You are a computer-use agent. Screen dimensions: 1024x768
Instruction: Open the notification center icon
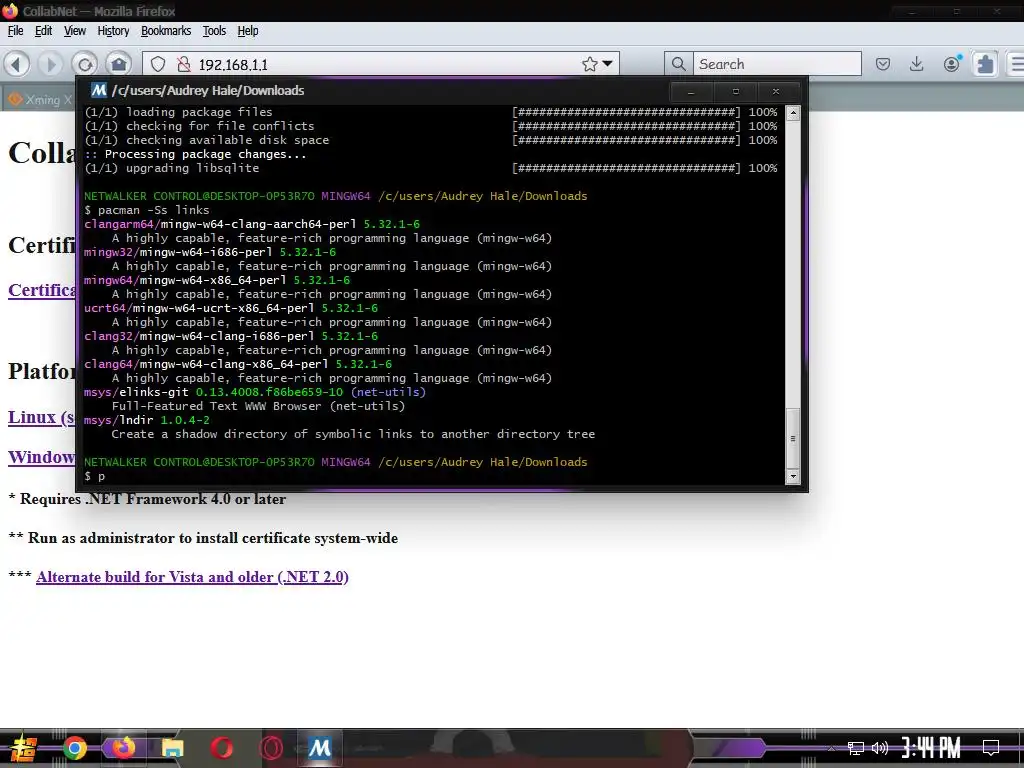[991, 748]
